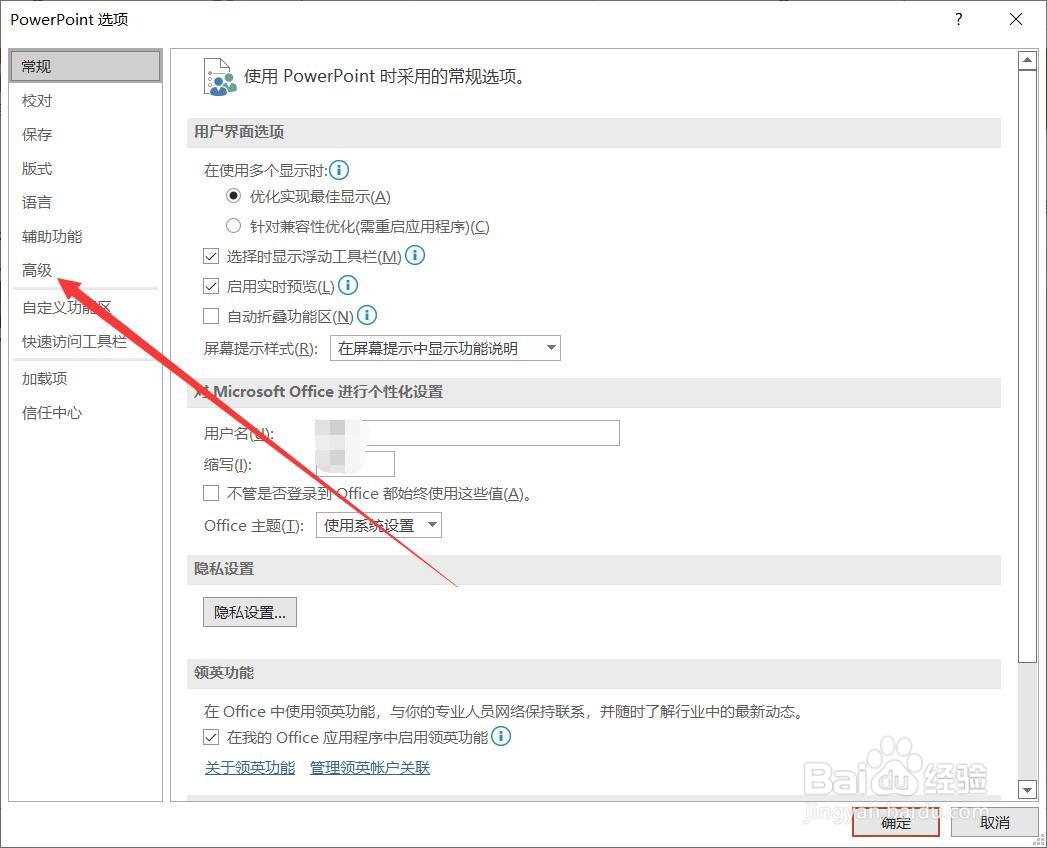
Task: Click the scrollbar down arrow
Action: click(1027, 790)
